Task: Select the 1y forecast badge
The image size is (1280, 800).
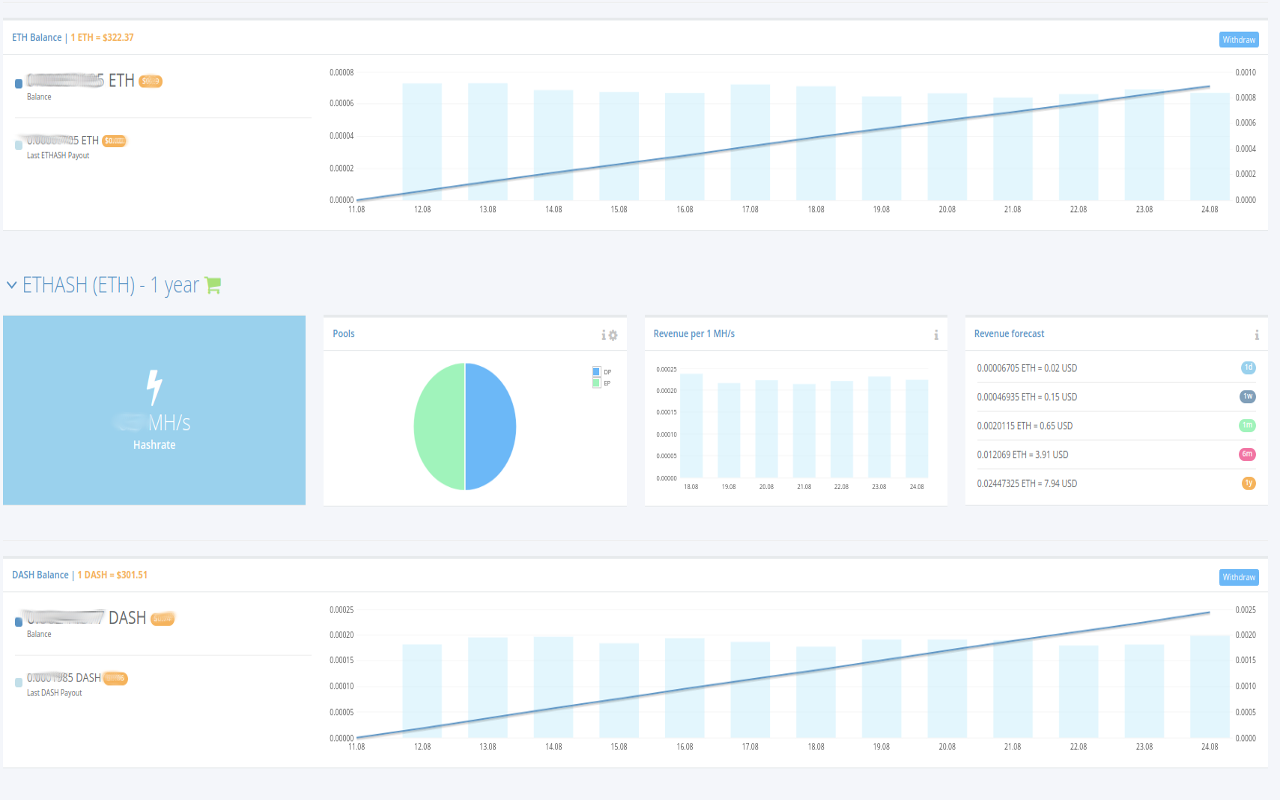Action: tap(1248, 483)
